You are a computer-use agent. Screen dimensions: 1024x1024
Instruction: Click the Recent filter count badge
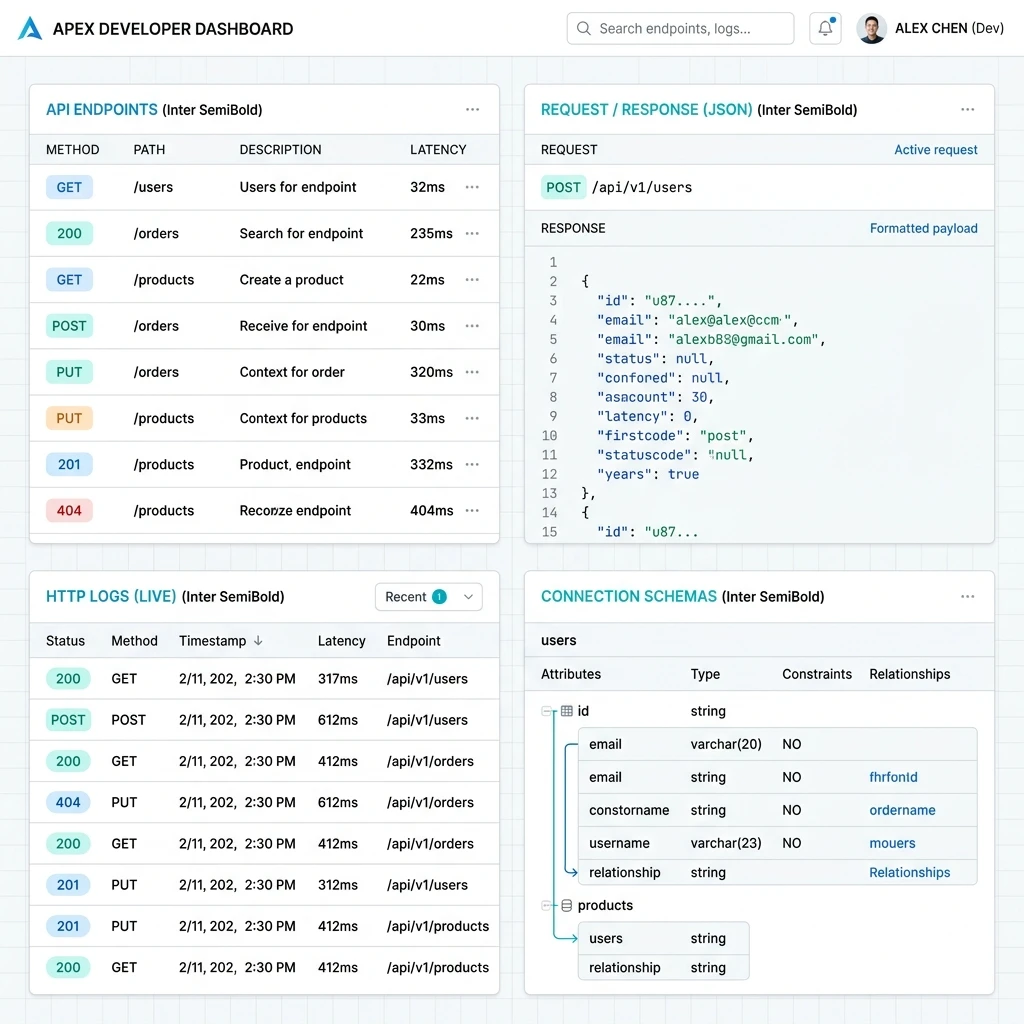440,597
